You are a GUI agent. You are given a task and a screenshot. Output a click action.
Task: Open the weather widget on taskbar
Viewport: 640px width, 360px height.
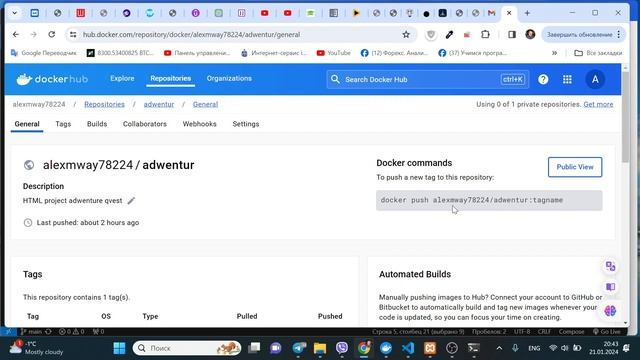point(37,348)
